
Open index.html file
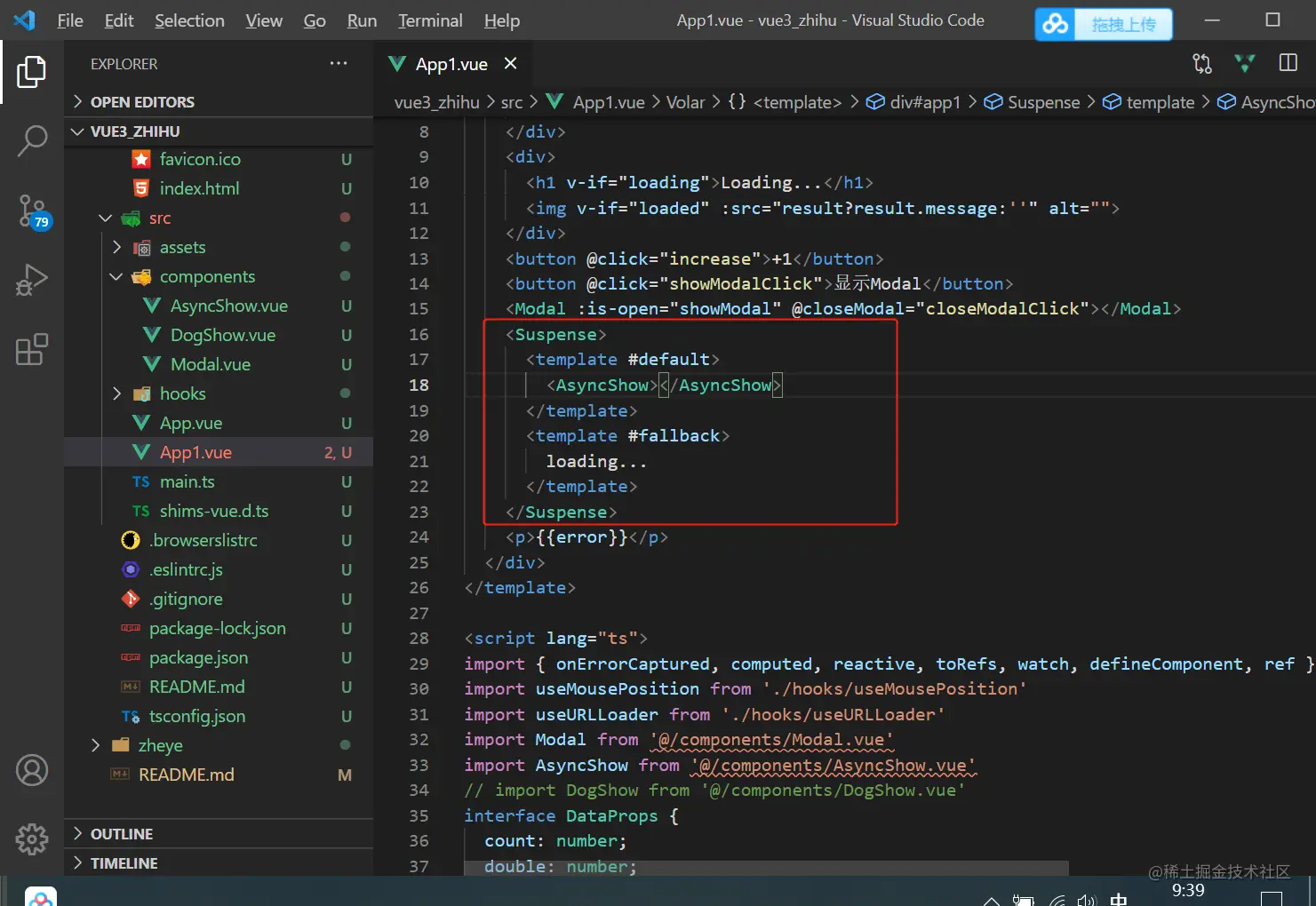tap(219, 188)
